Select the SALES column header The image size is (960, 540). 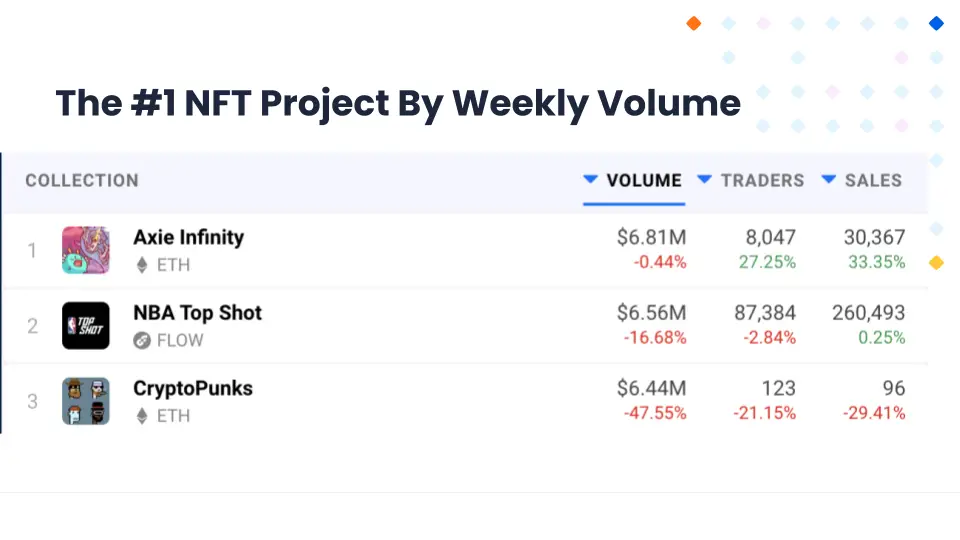click(x=873, y=181)
